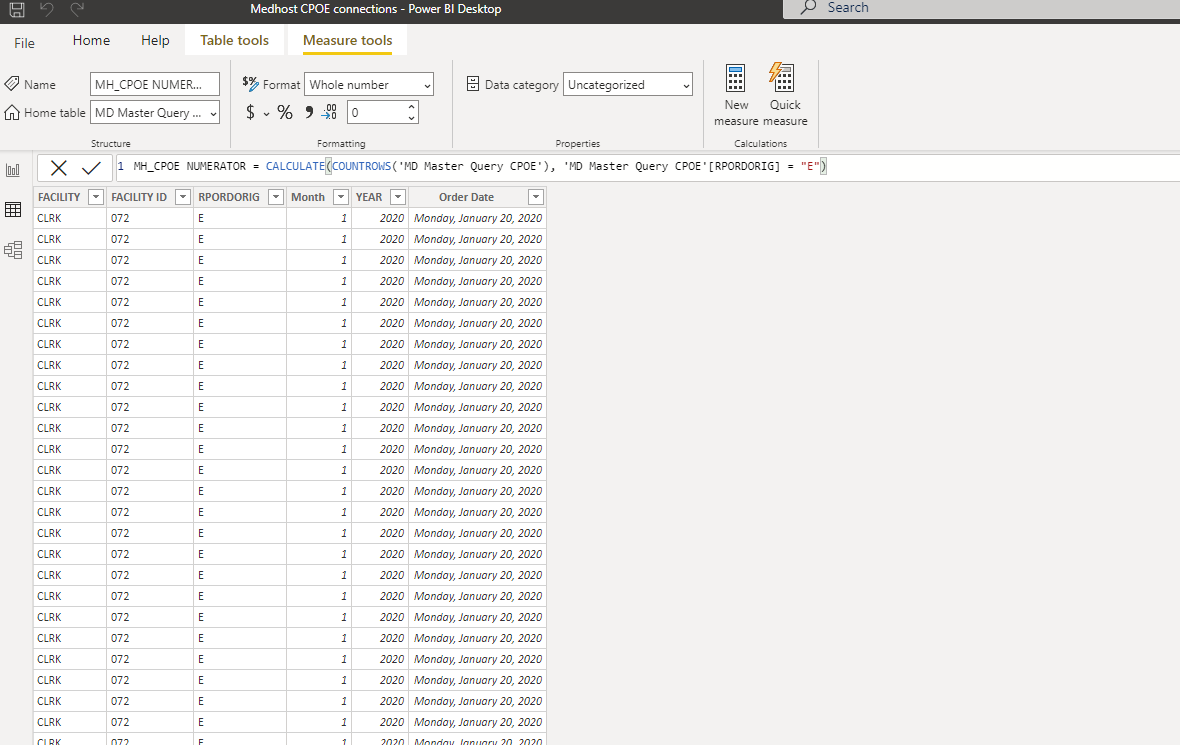Click the Search box in title bar
This screenshot has height=745, width=1180.
point(981,8)
